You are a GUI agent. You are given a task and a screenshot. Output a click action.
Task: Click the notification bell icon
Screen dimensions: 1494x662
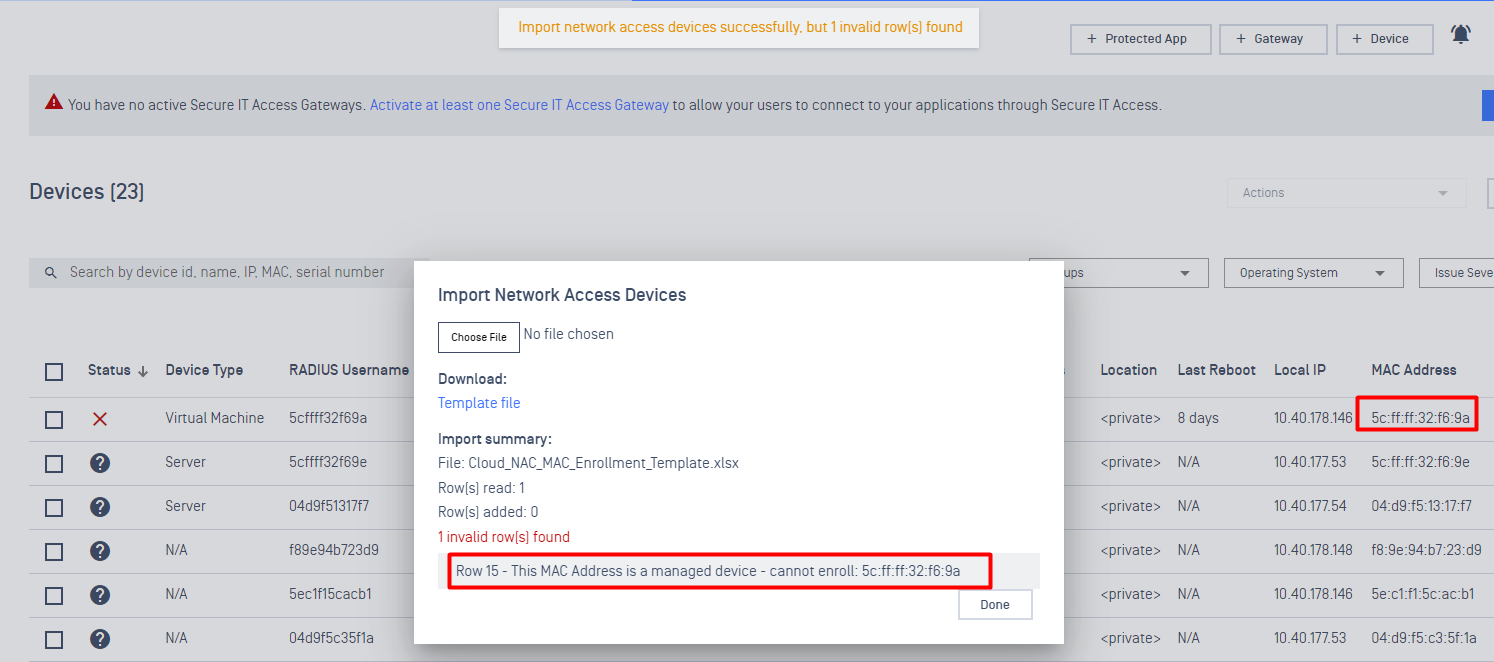click(1461, 35)
